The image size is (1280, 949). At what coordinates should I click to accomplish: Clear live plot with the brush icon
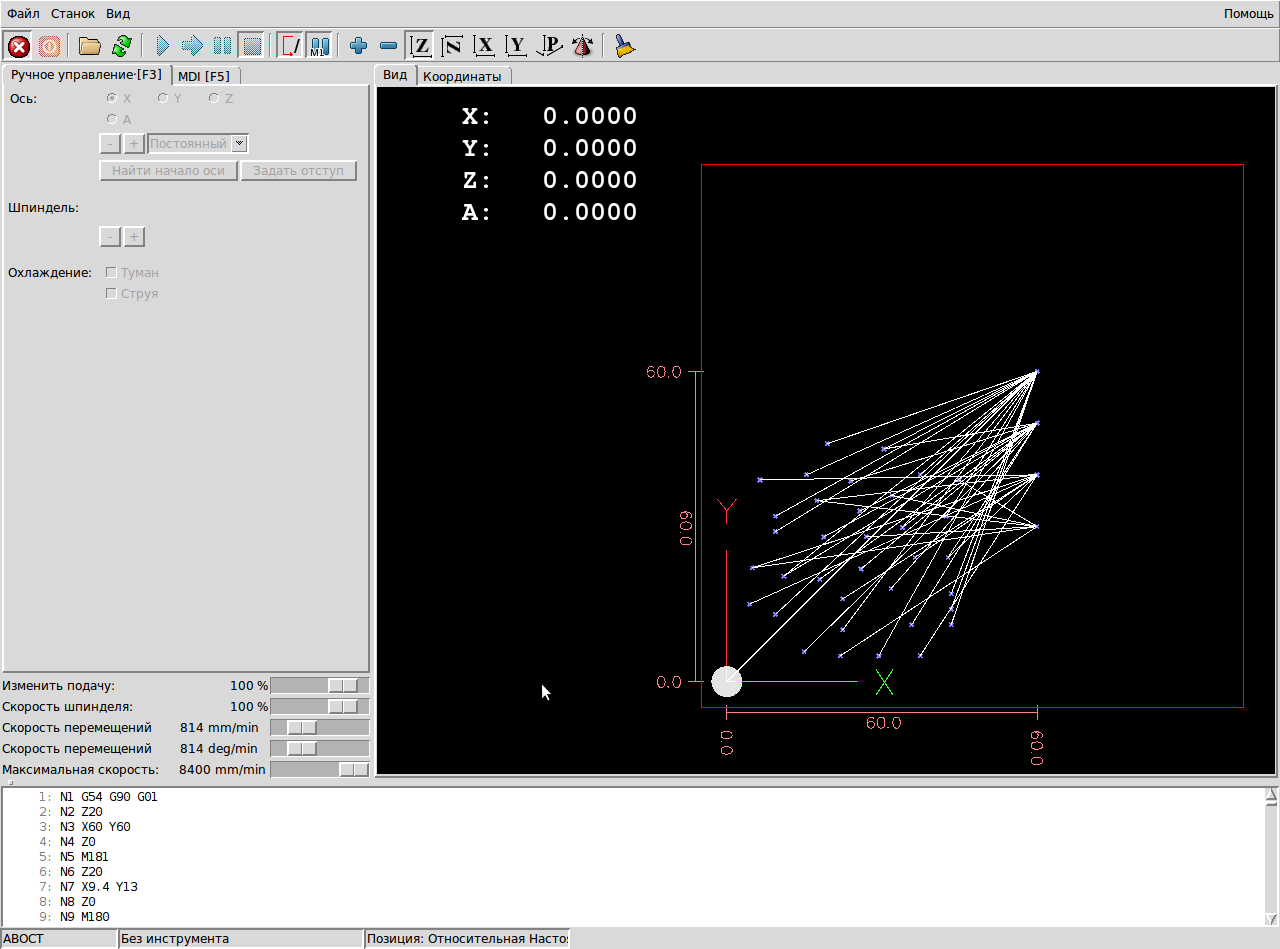(625, 46)
